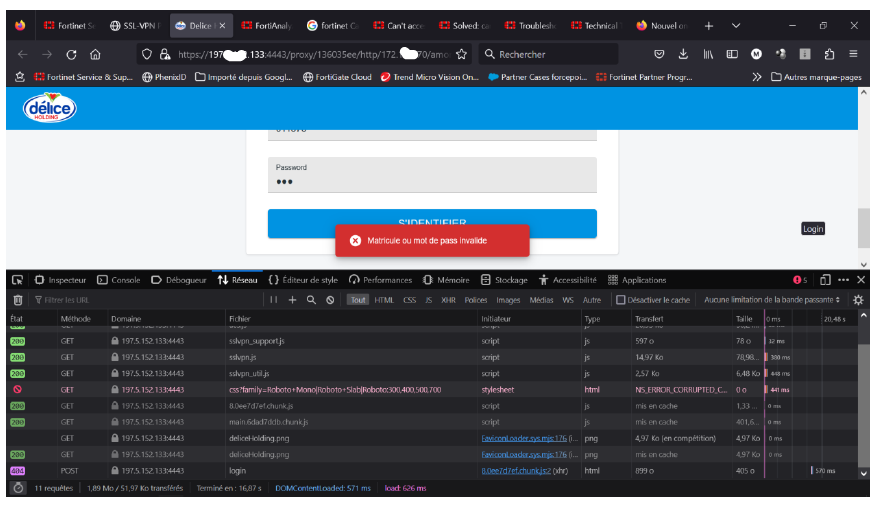Viewport: 892px width, 506px height.
Task: Open the 8.0ee7d7ef.chunk.js:2 initiator link
Action: (x=516, y=471)
